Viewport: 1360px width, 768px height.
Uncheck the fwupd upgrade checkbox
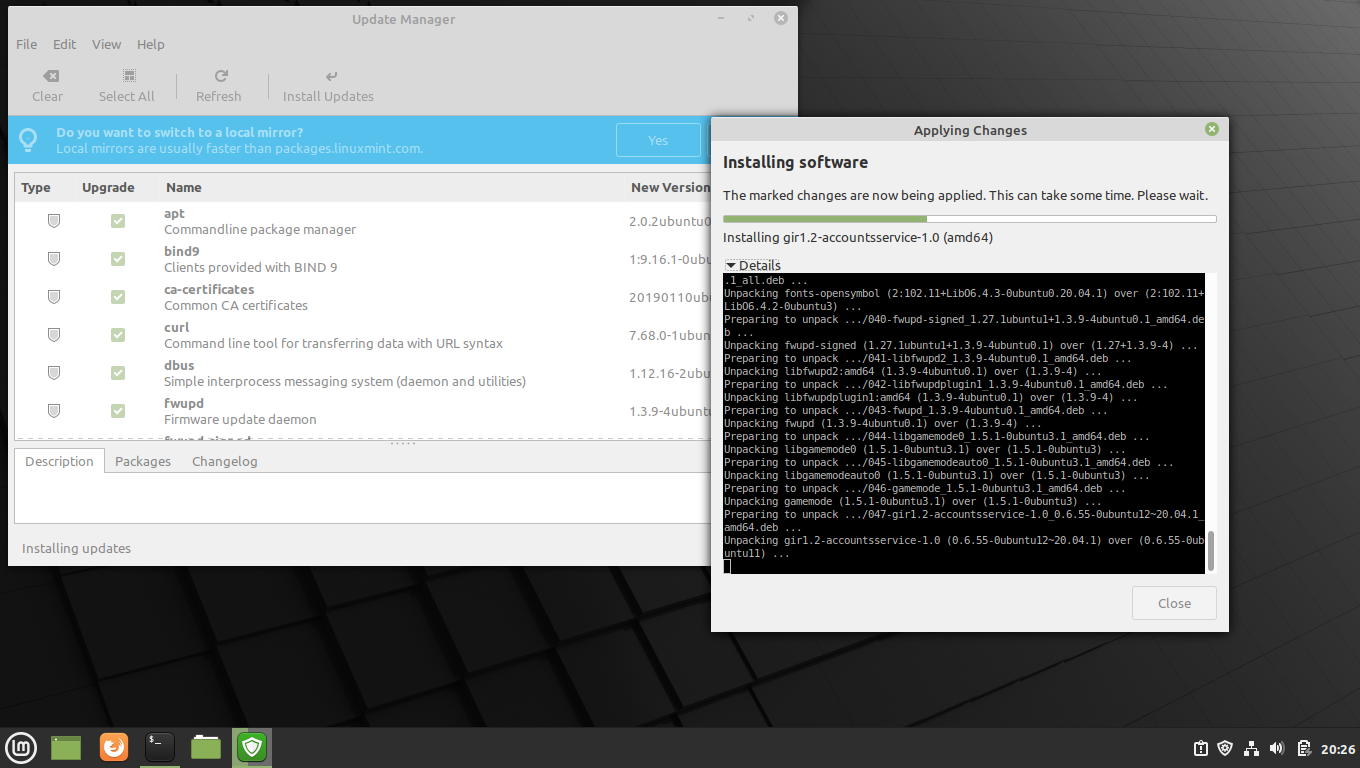pos(118,411)
